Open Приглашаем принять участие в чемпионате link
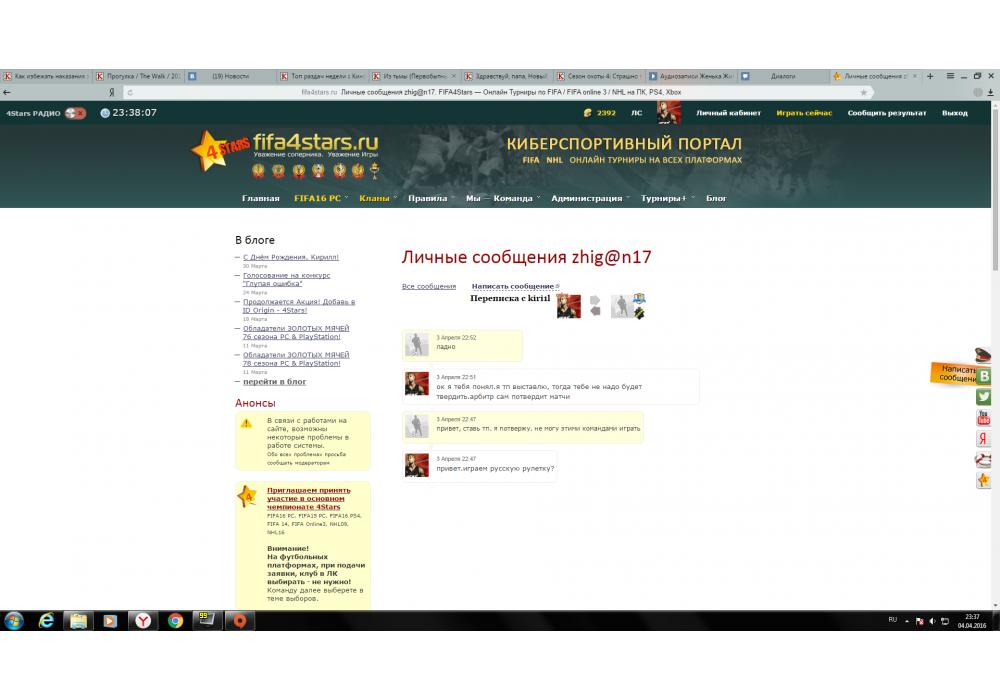The image size is (1000, 700). coord(309,499)
